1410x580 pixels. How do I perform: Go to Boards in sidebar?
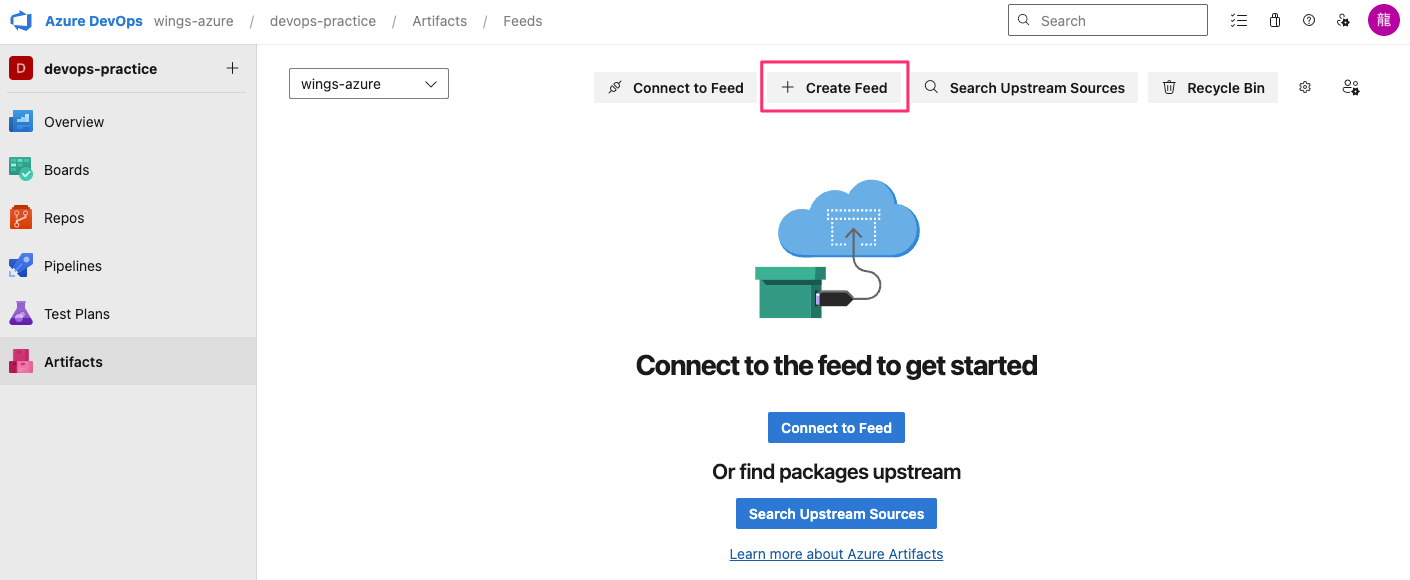coord(66,170)
